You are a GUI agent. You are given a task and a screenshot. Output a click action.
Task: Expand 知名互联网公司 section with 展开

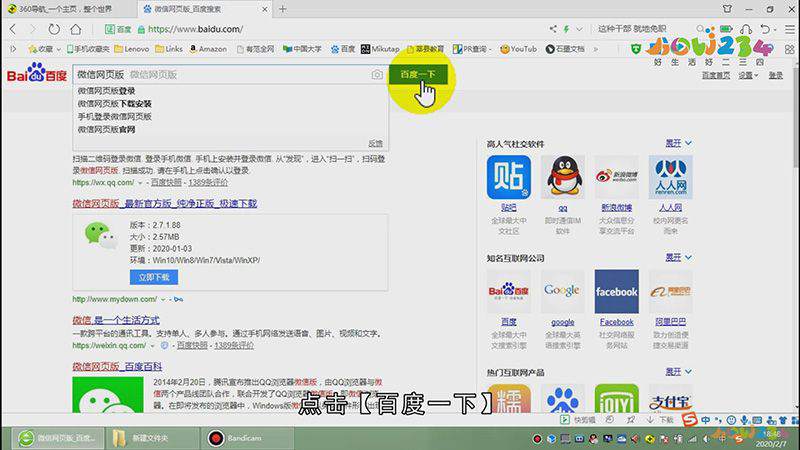point(678,258)
